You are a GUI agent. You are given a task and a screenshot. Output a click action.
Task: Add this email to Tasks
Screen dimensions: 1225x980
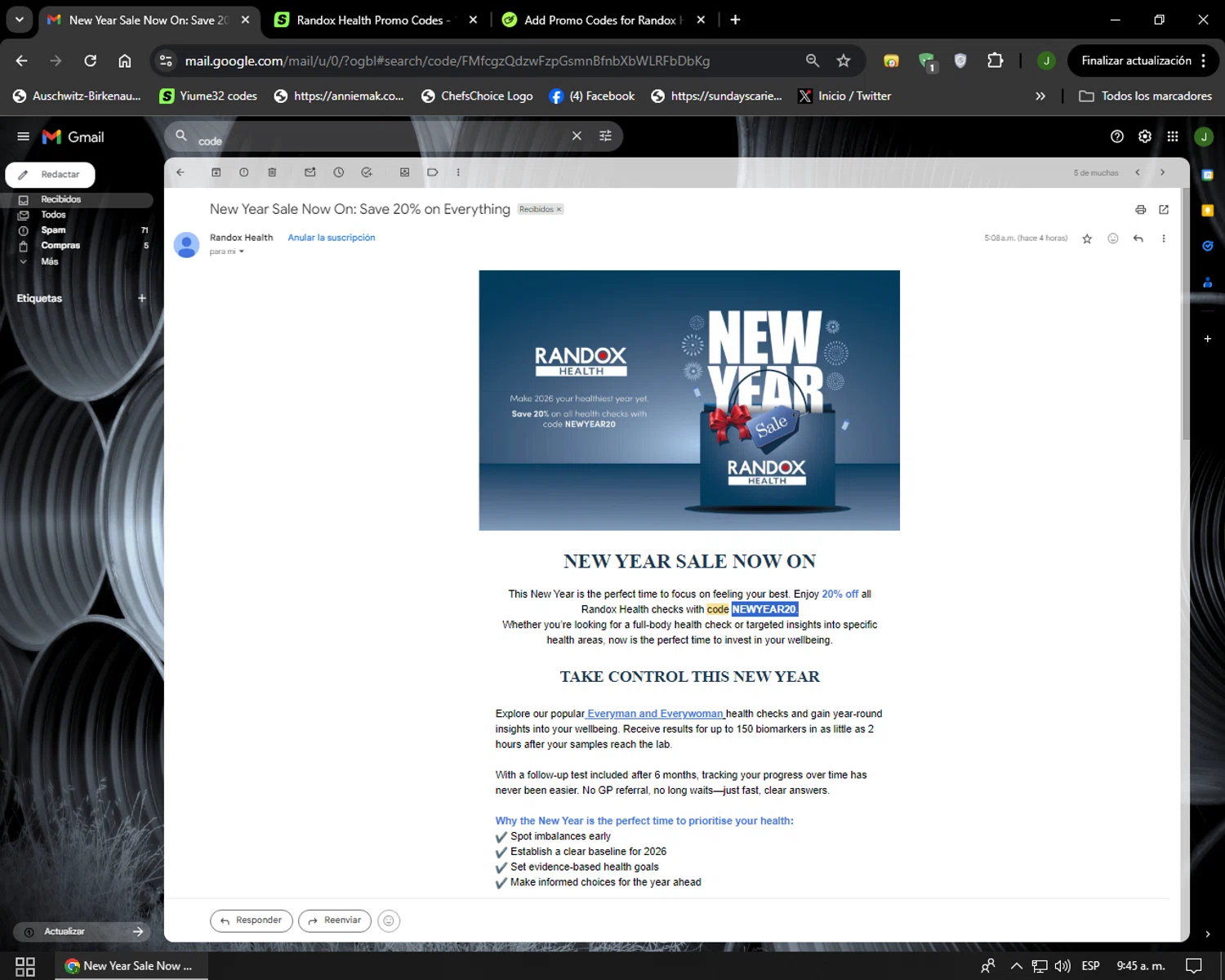pyautogui.click(x=367, y=172)
